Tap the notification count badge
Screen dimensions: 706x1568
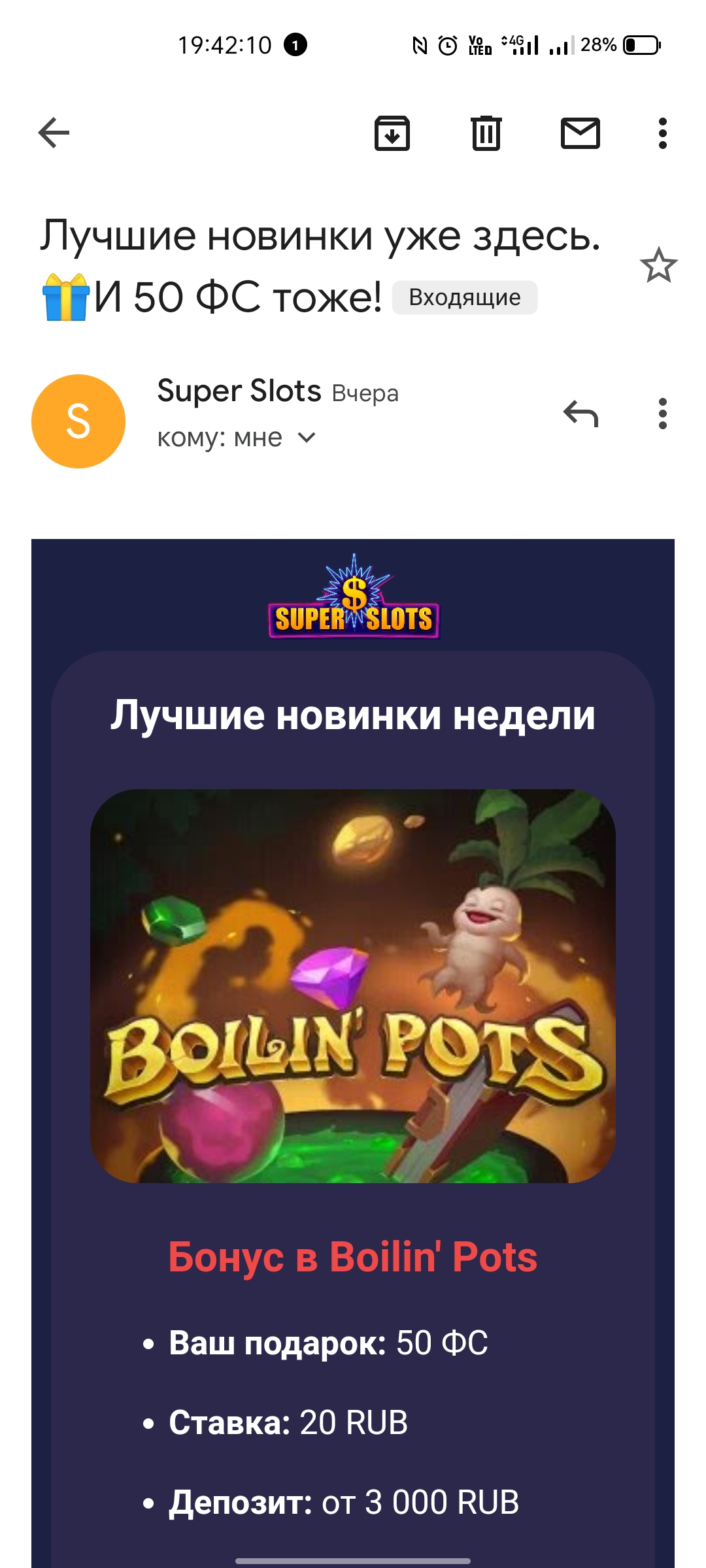click(x=295, y=45)
